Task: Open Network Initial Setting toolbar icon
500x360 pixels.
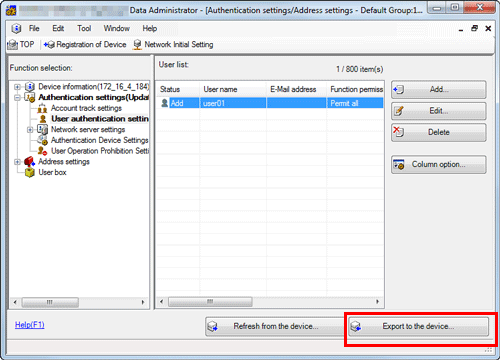Action: click(137, 45)
